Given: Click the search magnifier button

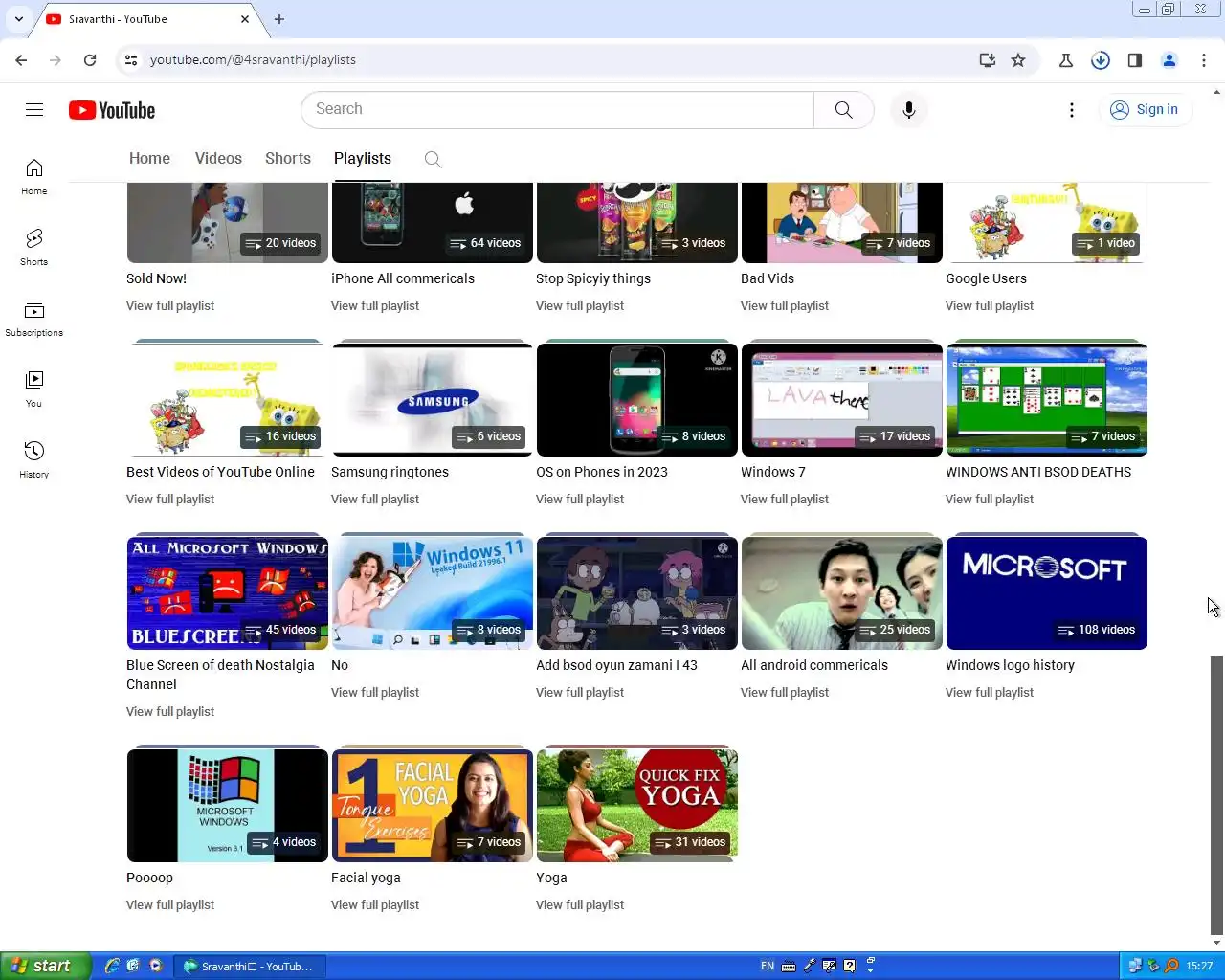Looking at the screenshot, I should (843, 109).
